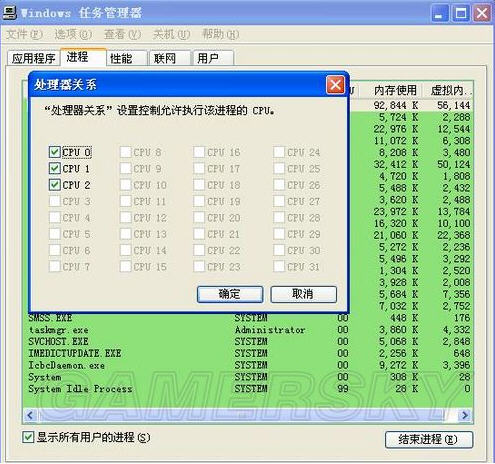Click the right arrow on horizontal scrollbar
Viewport: 495px width, 464px height.
click(465, 415)
